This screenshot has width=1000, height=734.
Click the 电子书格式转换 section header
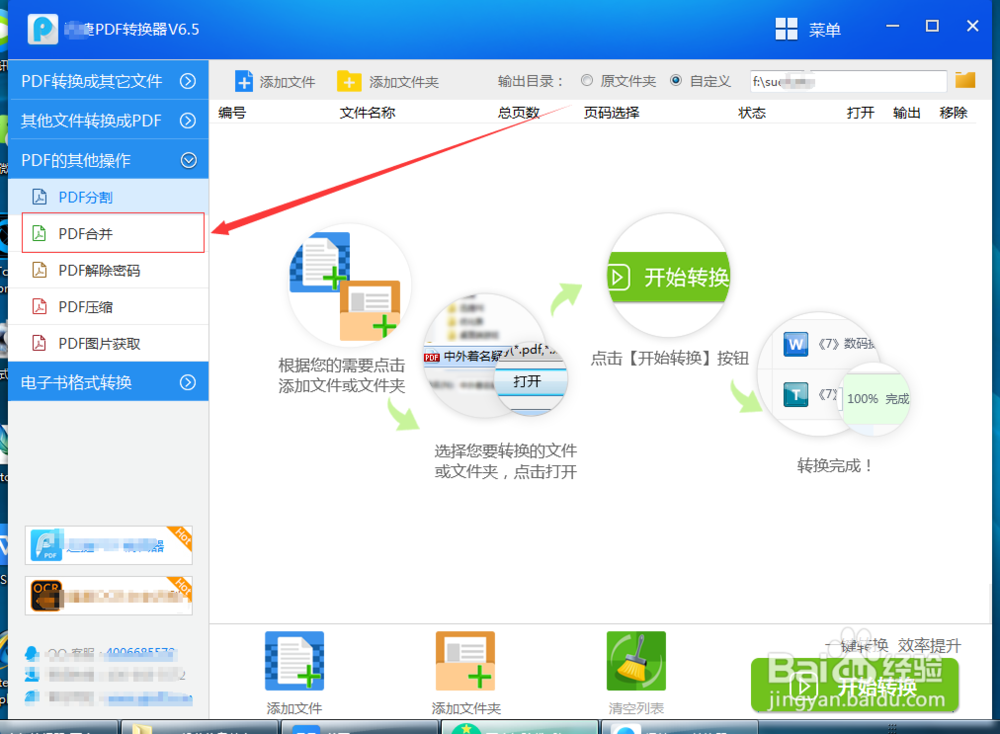point(108,382)
